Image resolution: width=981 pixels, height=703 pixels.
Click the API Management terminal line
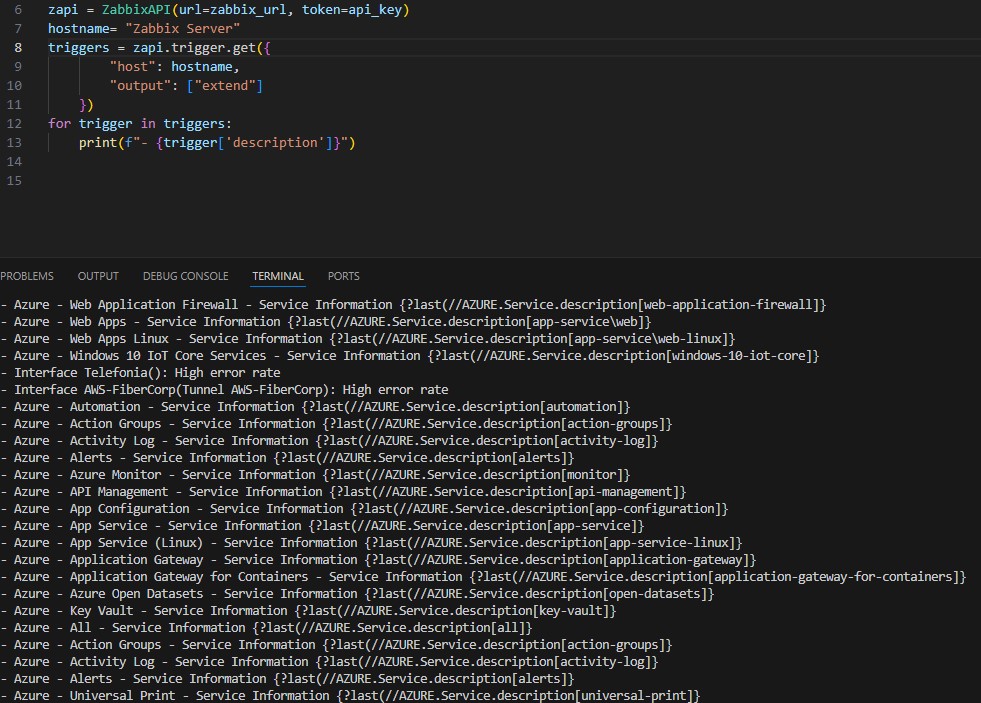coord(343,492)
